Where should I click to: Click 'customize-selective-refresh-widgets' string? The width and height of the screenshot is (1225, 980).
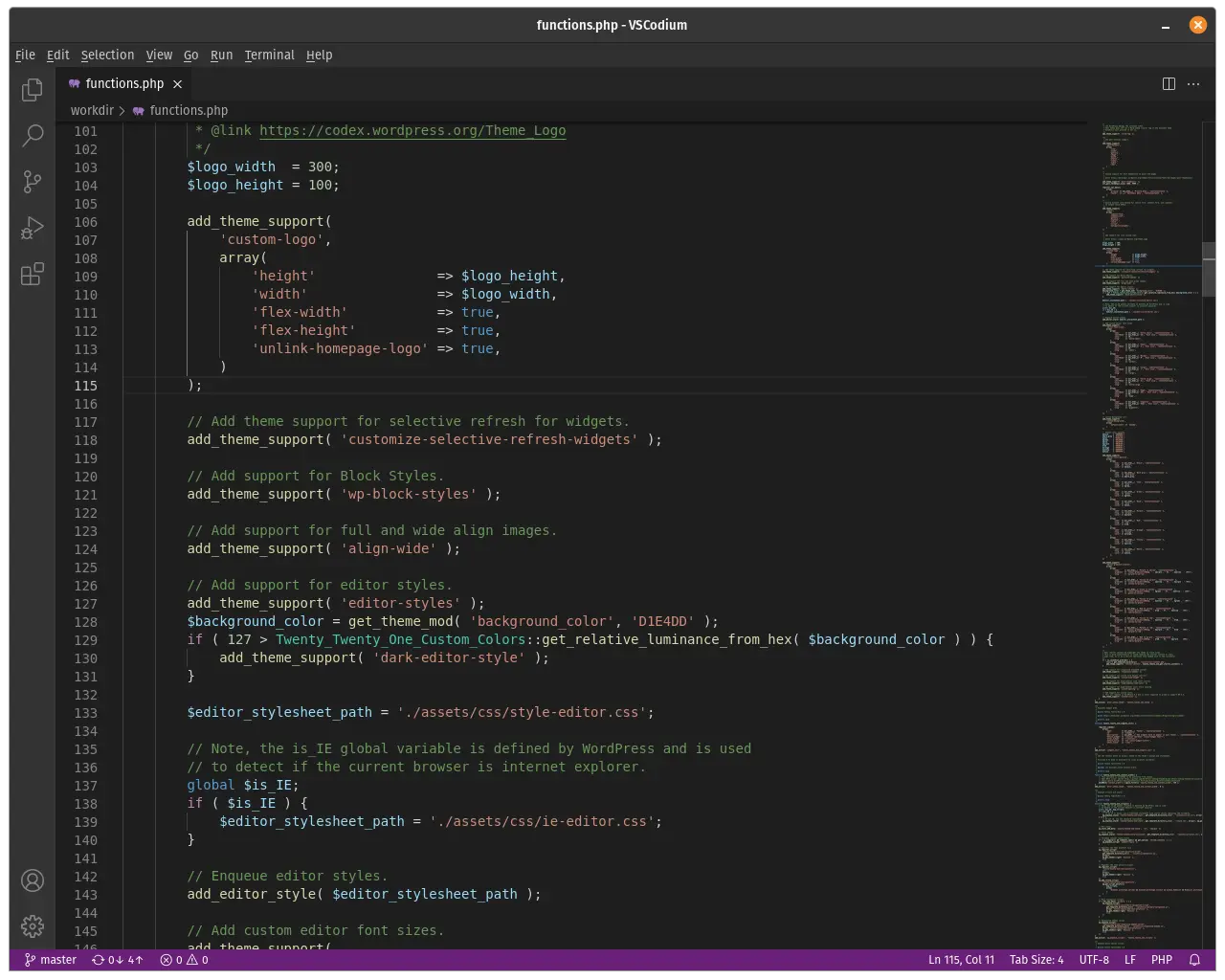489,440
